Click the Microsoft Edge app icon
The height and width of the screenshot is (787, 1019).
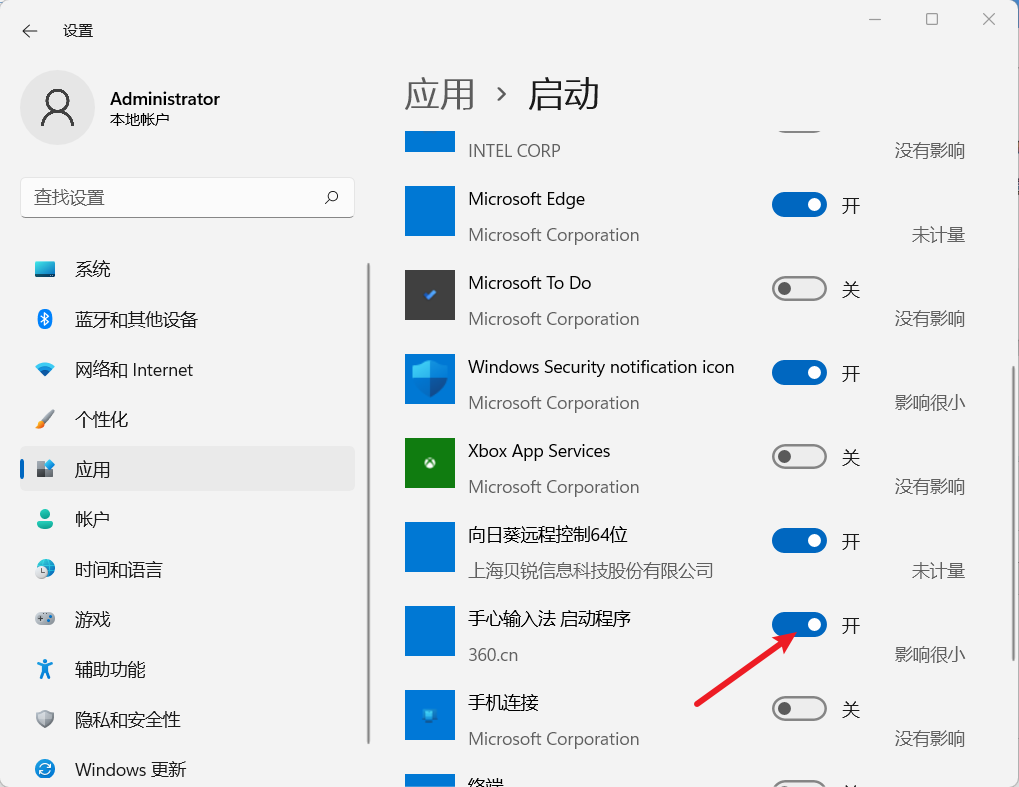point(430,211)
